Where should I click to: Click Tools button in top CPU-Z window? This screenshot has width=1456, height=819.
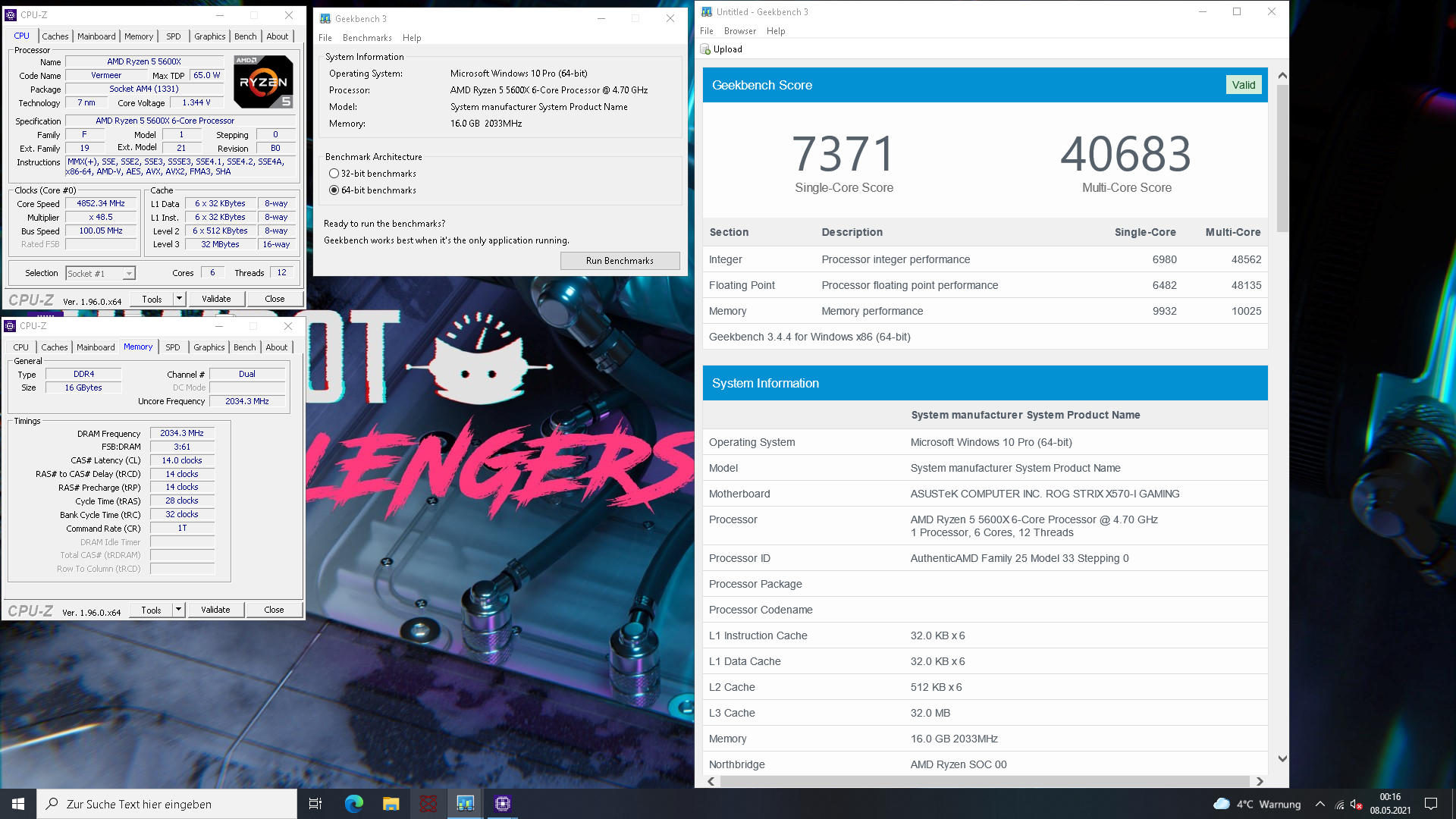tap(152, 299)
